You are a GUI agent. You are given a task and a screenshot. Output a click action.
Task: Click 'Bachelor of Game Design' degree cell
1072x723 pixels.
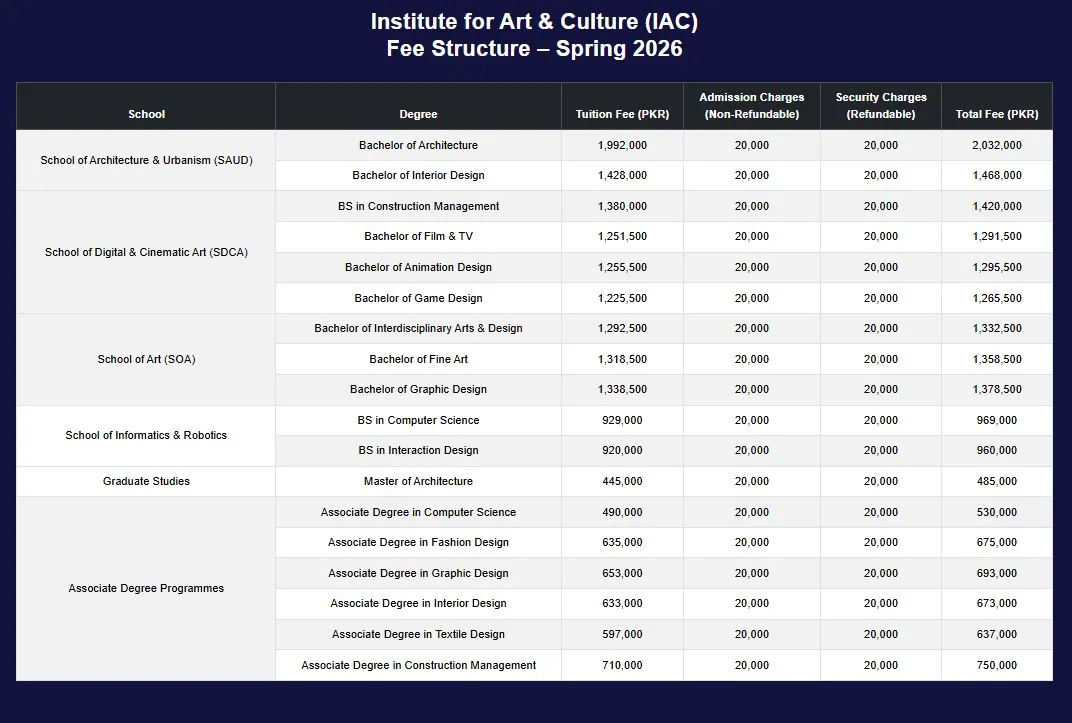click(x=418, y=298)
